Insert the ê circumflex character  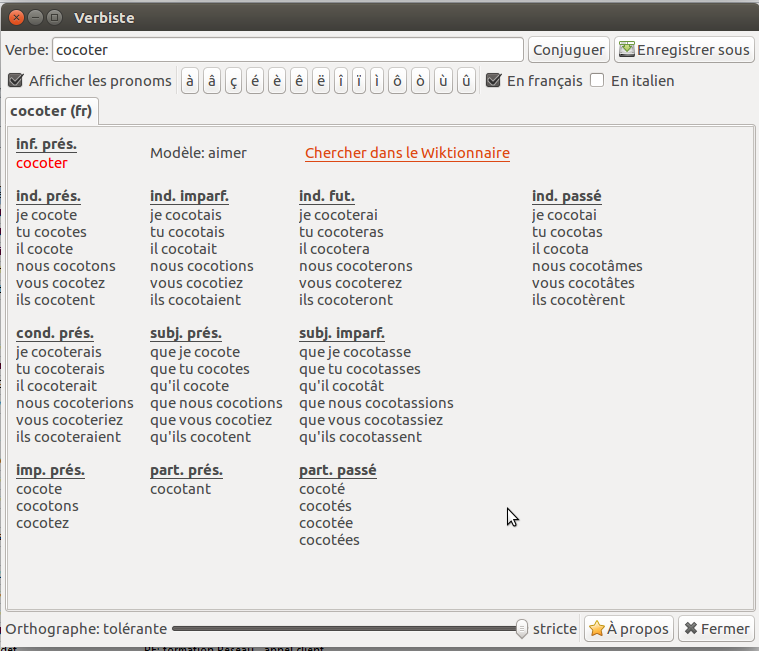pyautogui.click(x=298, y=81)
